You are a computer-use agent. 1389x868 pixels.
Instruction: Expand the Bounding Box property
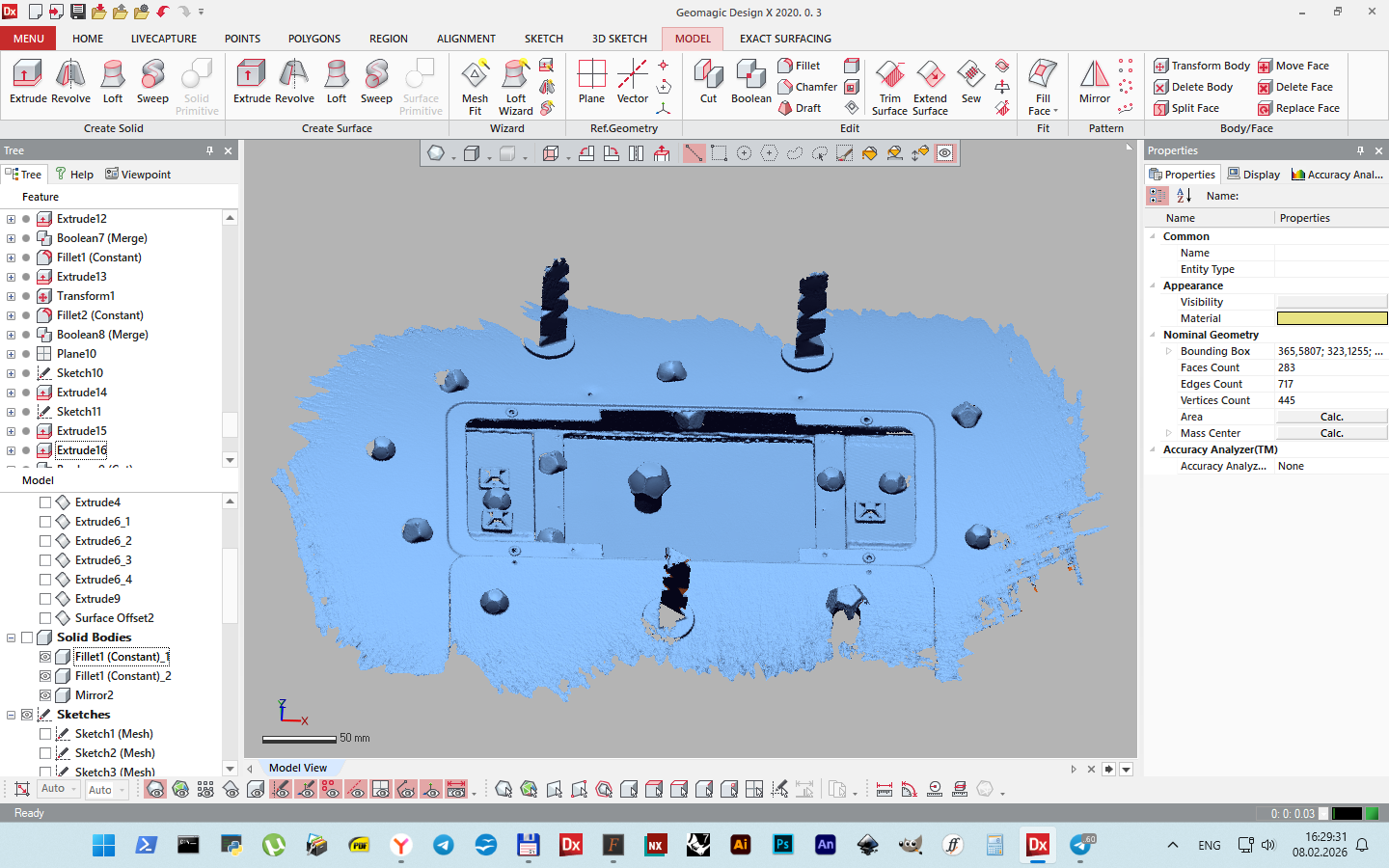[x=1168, y=351]
